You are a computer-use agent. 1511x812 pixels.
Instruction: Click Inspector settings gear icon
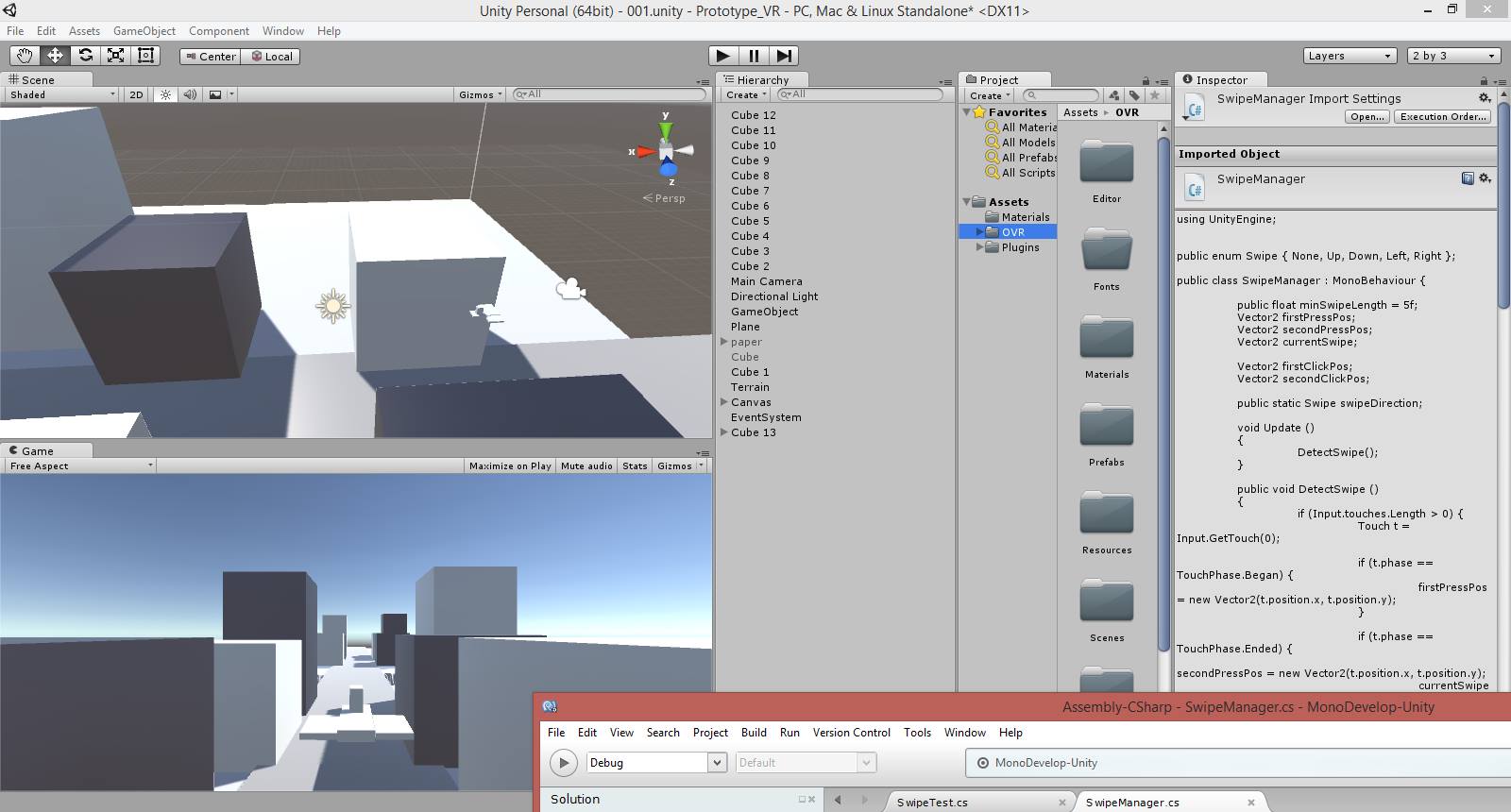pyautogui.click(x=1485, y=97)
